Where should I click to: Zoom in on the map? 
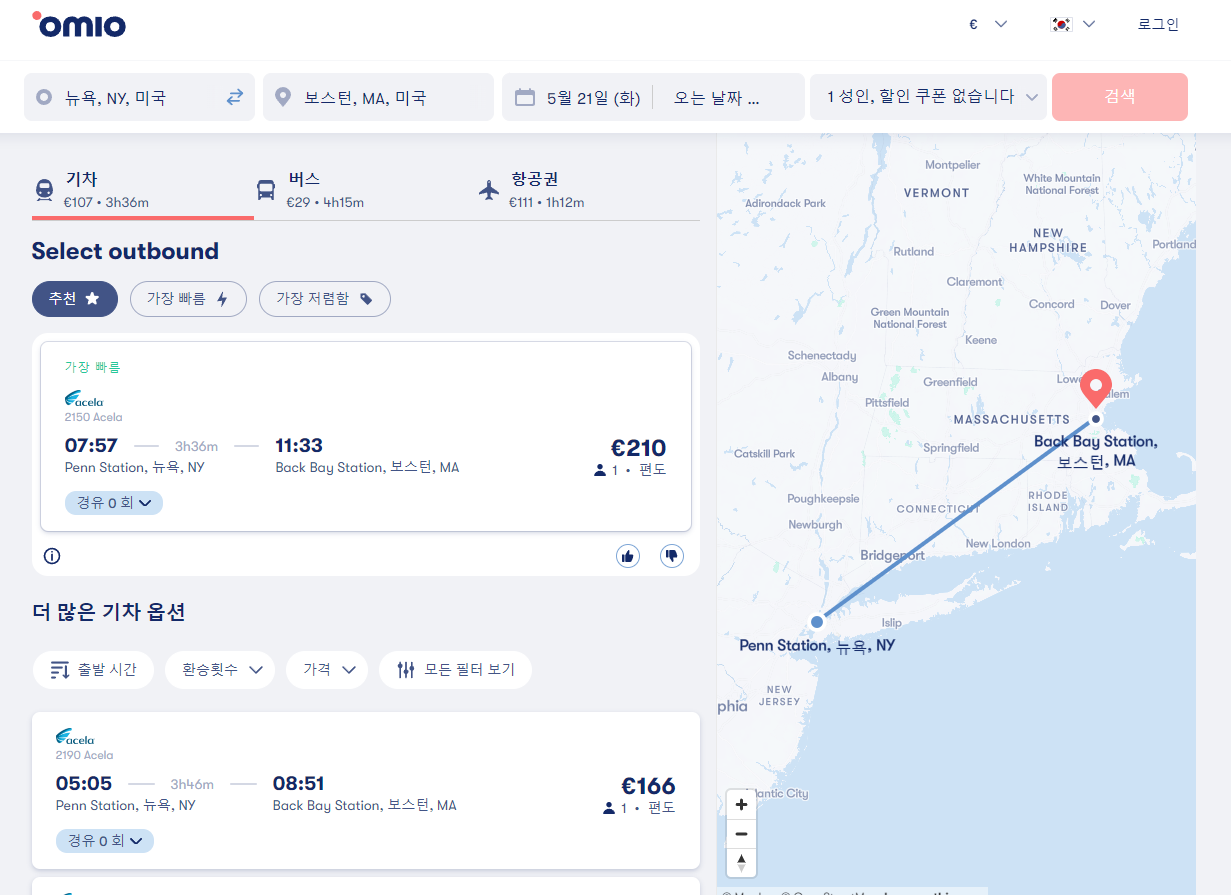point(741,805)
